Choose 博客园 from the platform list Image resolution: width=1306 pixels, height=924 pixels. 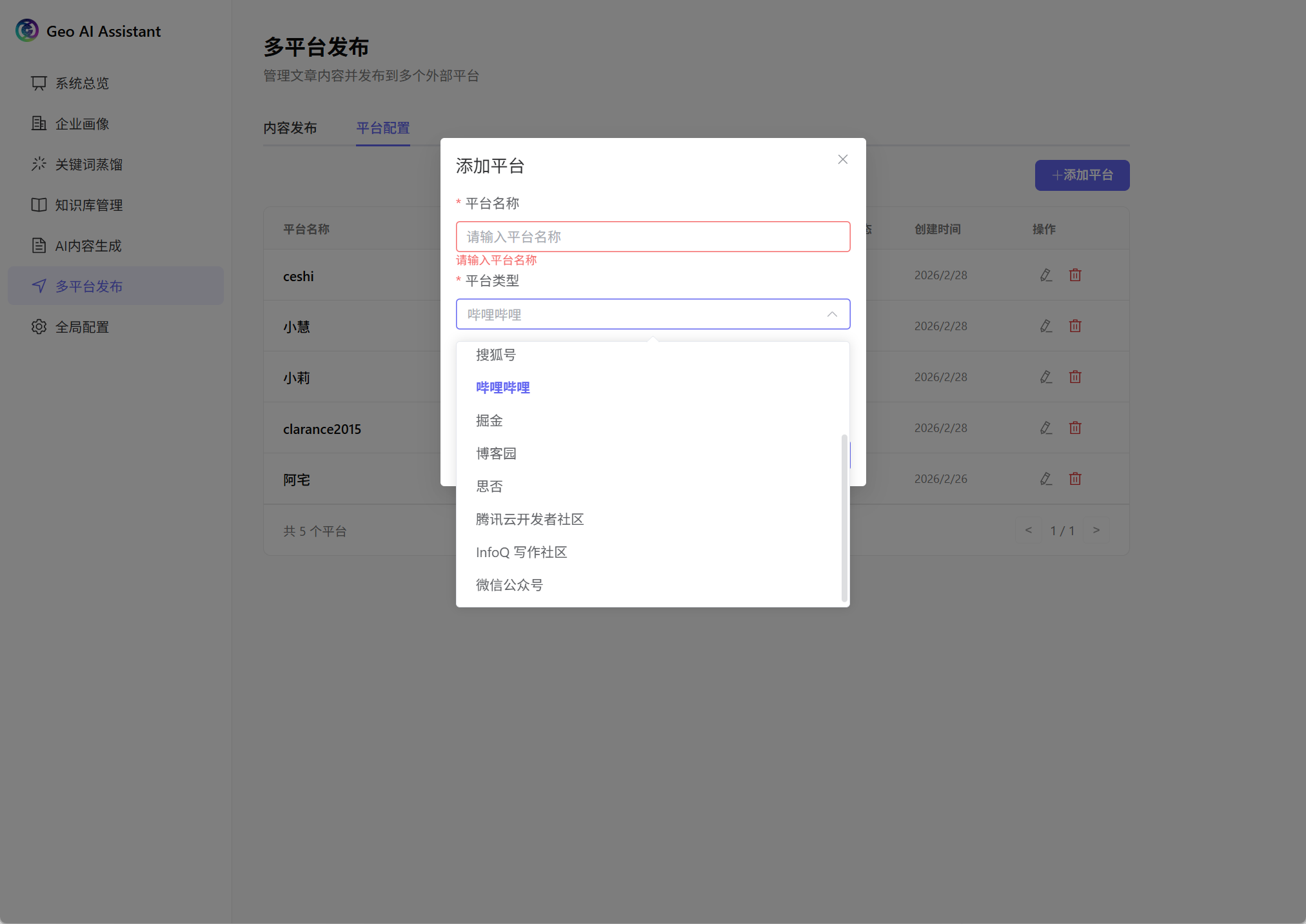coord(648,453)
